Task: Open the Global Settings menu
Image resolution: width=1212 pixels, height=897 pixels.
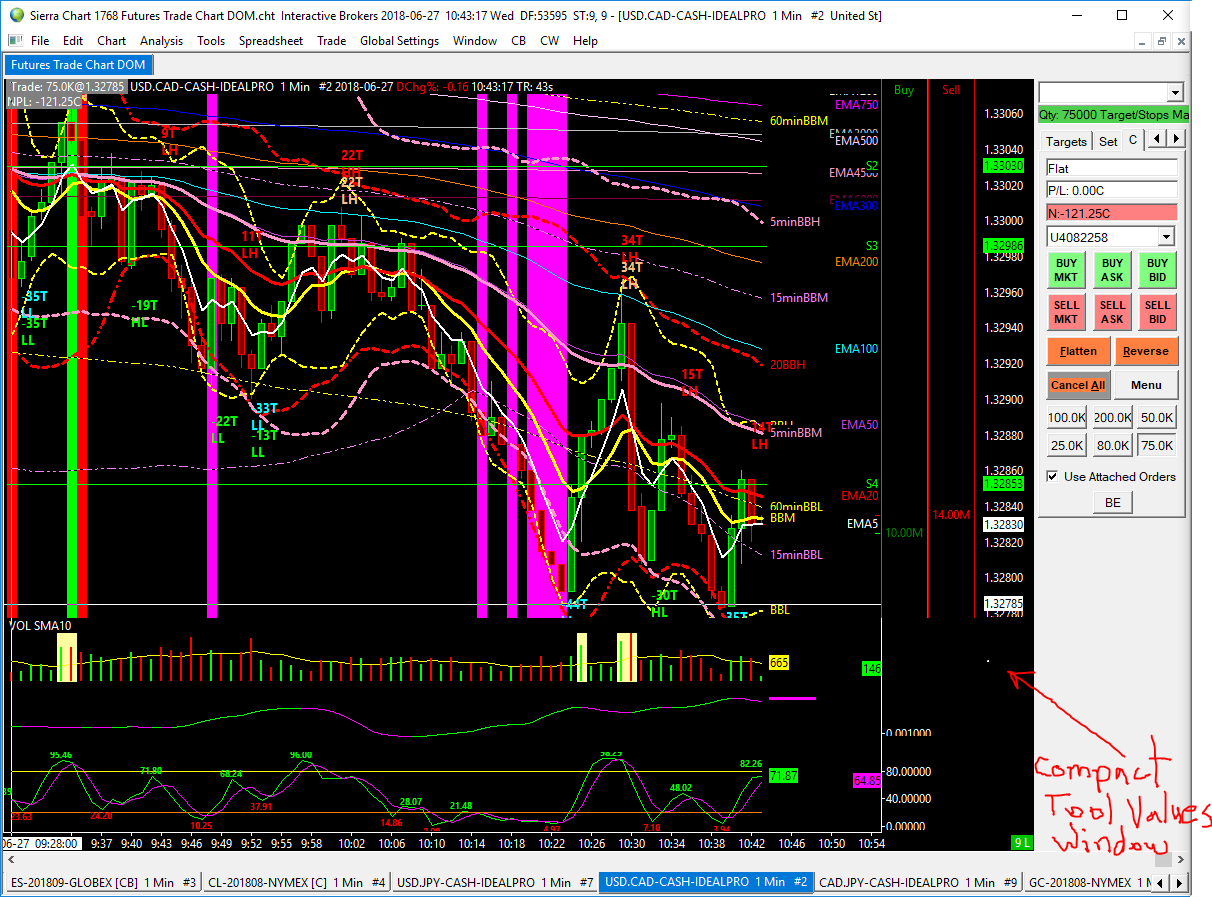Action: click(x=399, y=41)
